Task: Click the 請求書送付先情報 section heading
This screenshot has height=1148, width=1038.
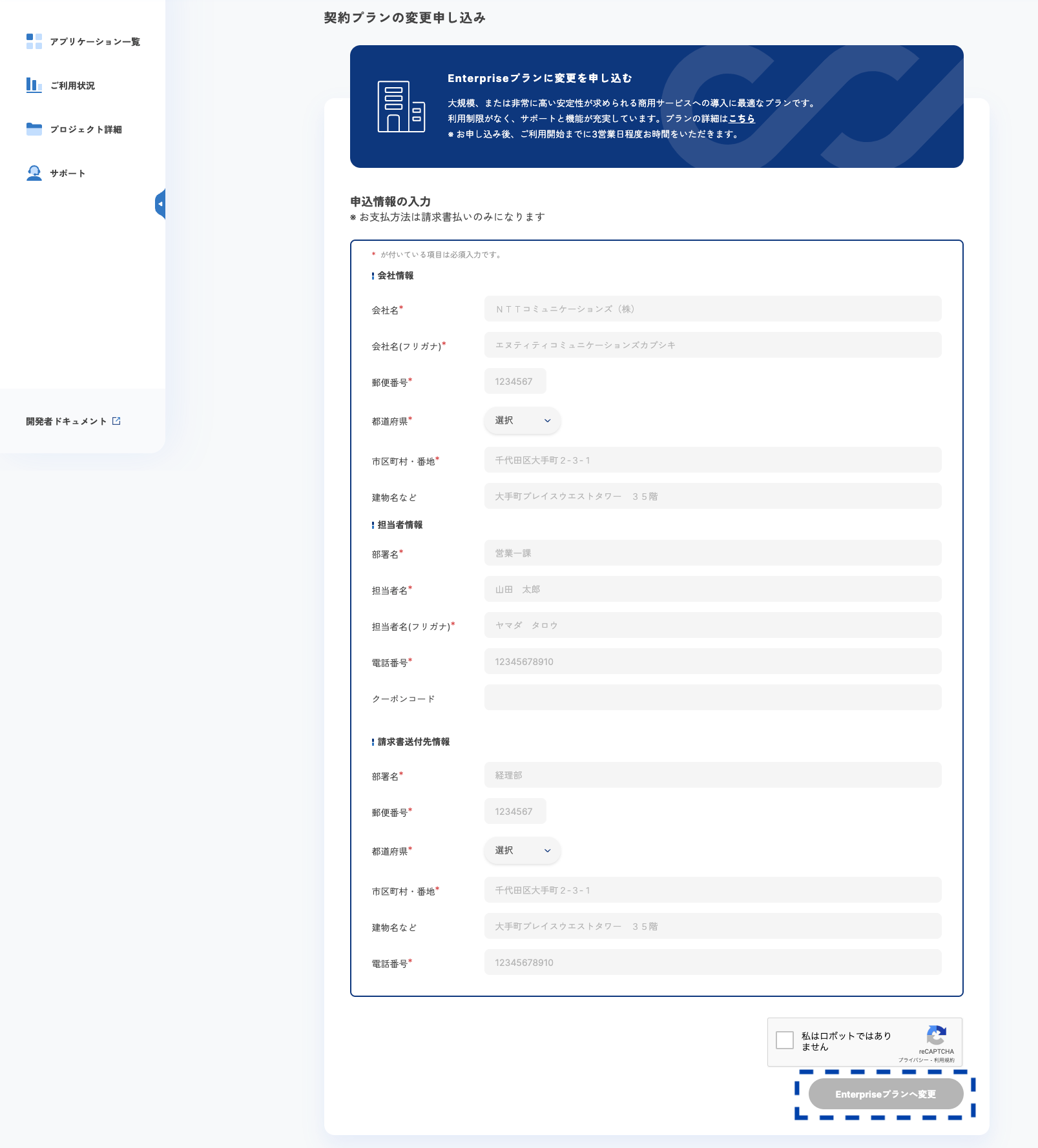Action: coord(413,742)
